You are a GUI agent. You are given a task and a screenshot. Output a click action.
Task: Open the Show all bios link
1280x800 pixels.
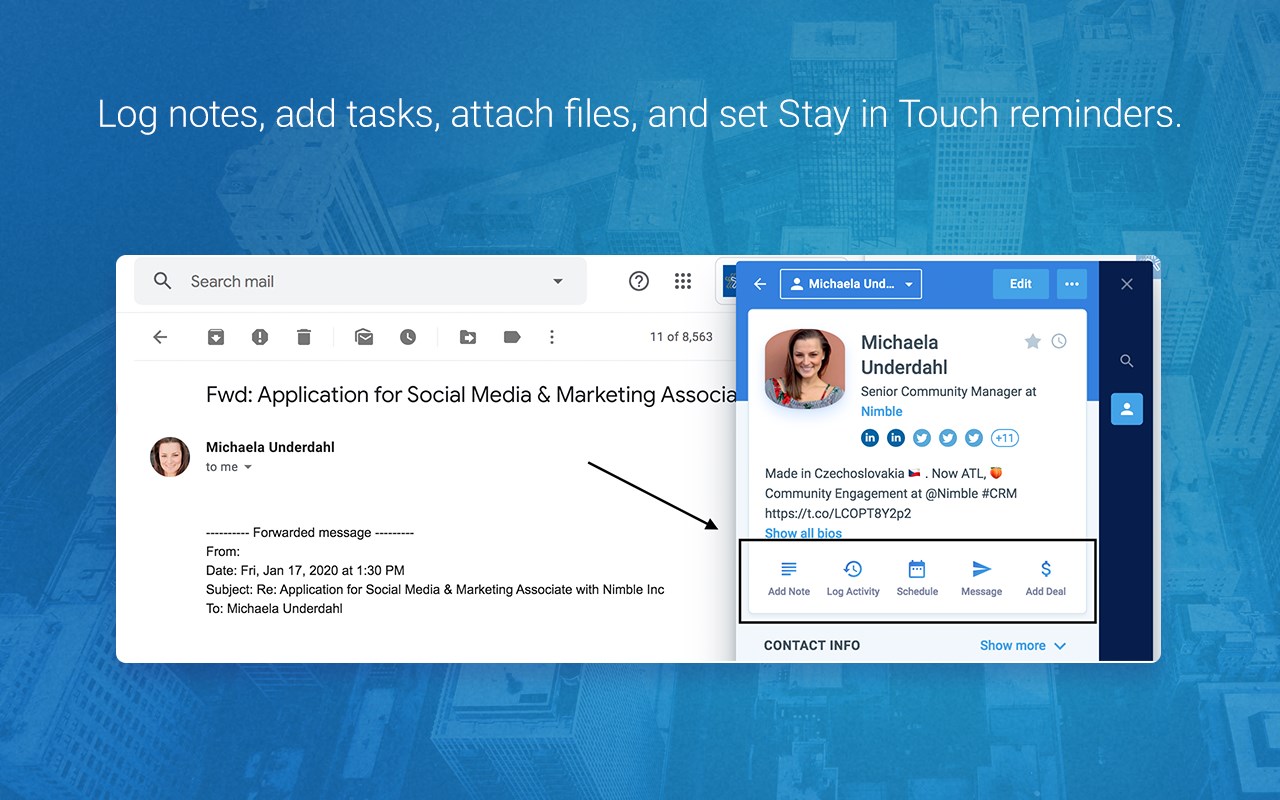coord(803,533)
